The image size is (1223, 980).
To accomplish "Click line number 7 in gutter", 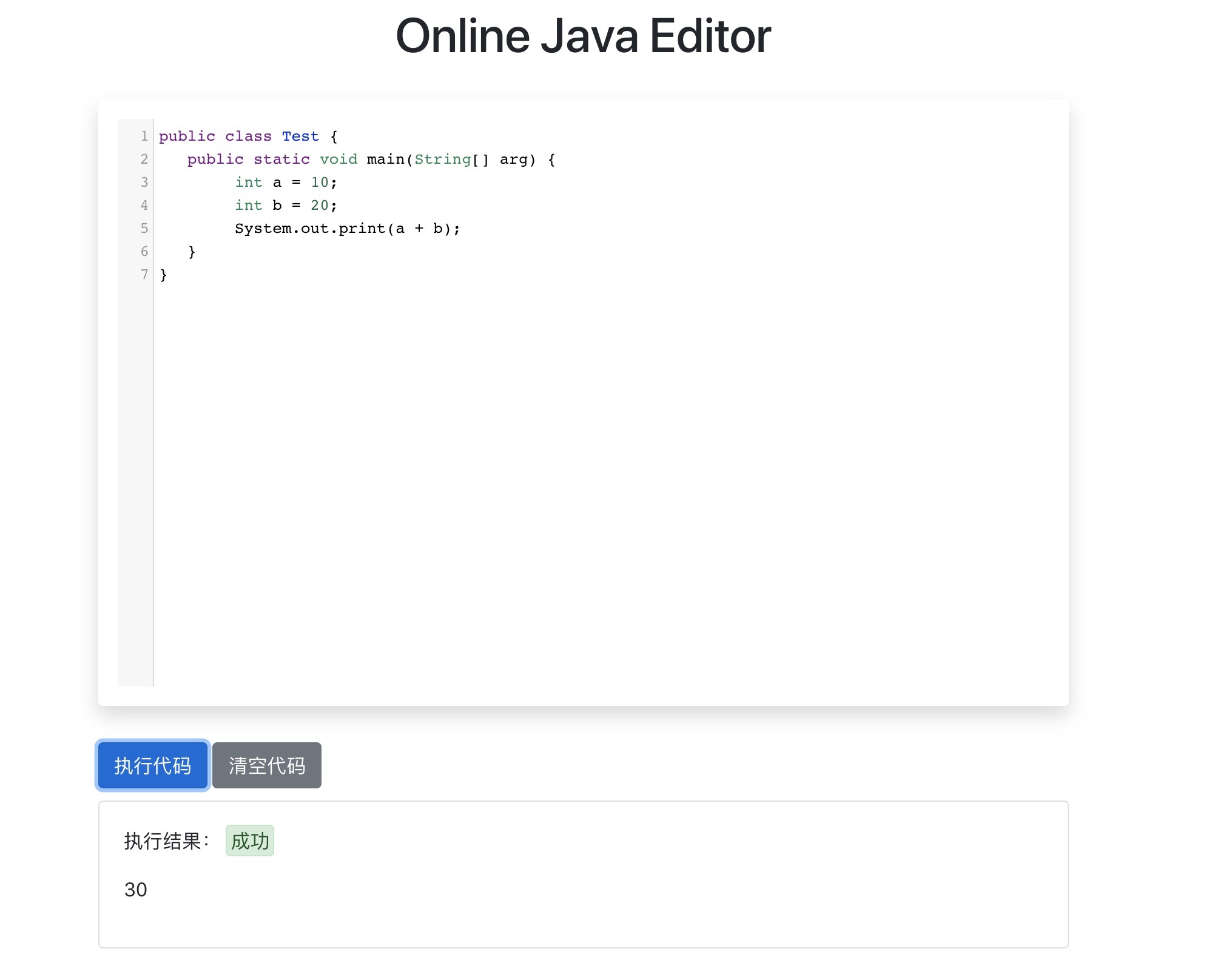I will [144, 274].
